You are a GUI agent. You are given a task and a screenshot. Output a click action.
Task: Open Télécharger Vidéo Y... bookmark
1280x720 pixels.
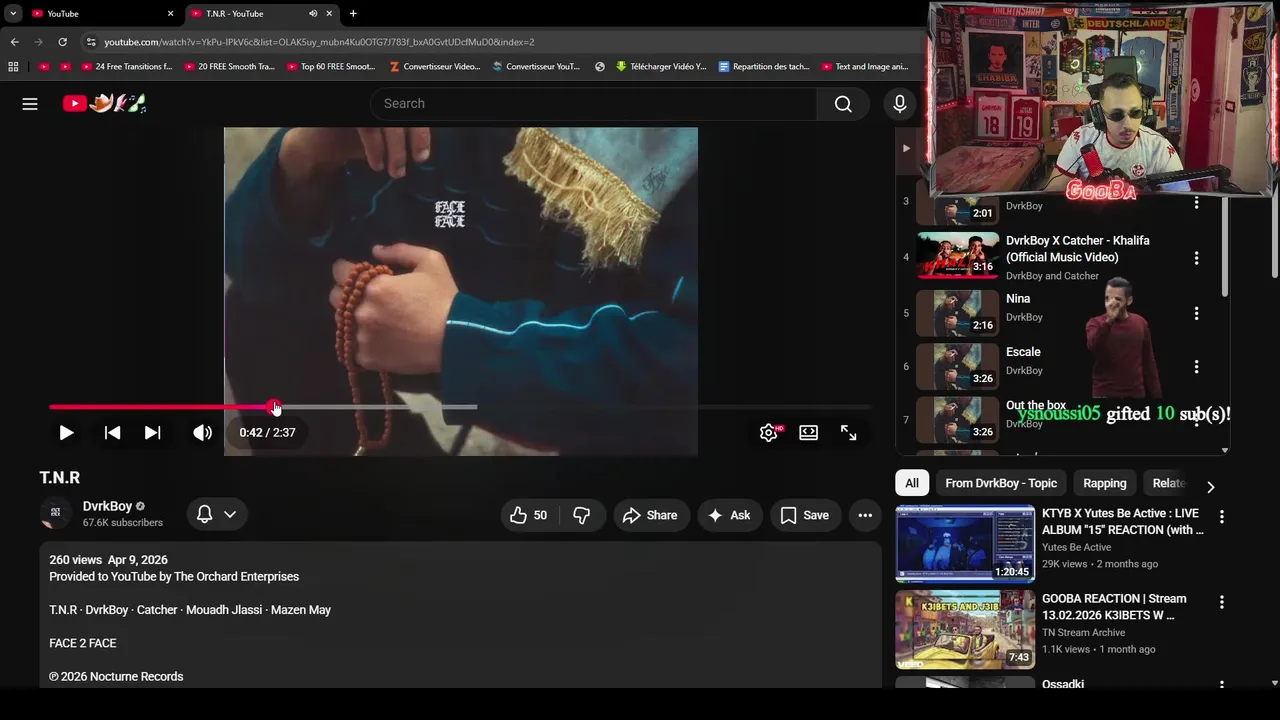pos(661,67)
